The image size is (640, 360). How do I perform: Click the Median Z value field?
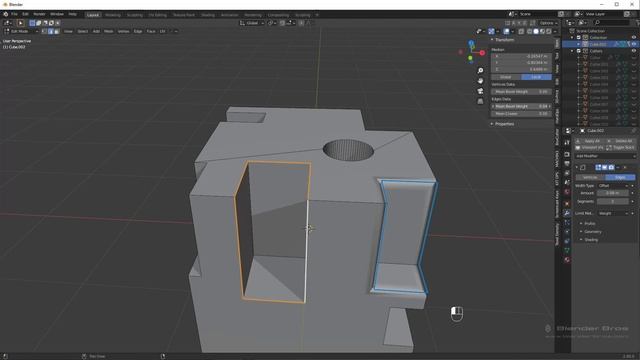click(522, 69)
